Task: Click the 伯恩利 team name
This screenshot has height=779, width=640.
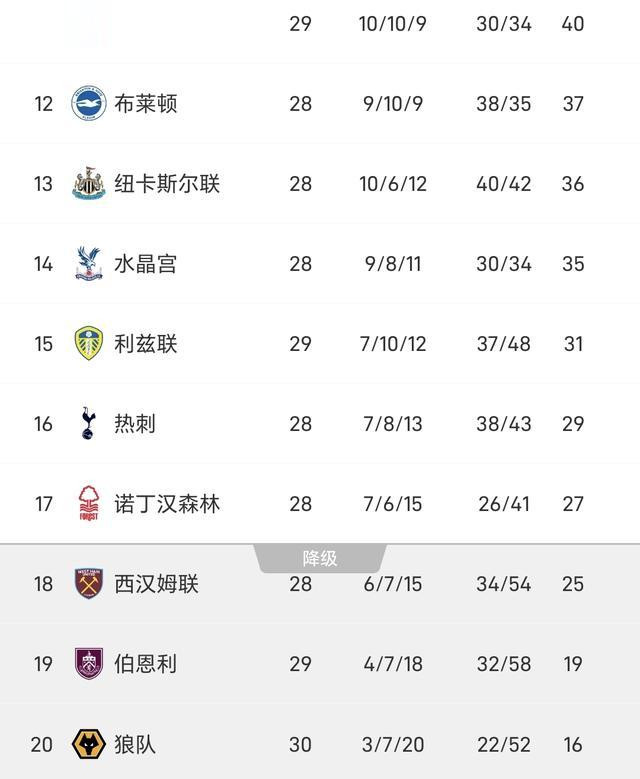Action: [x=146, y=663]
